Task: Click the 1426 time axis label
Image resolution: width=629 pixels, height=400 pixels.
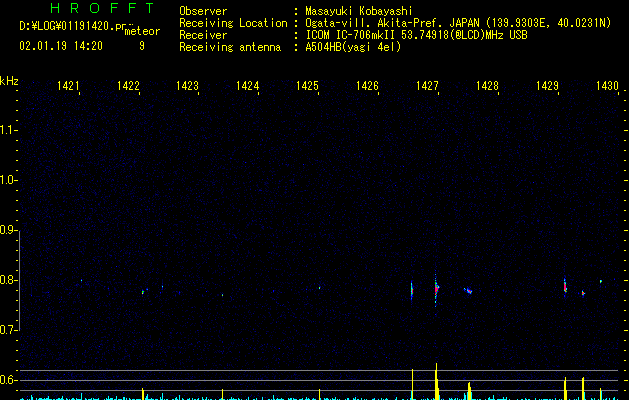Action: pos(367,86)
